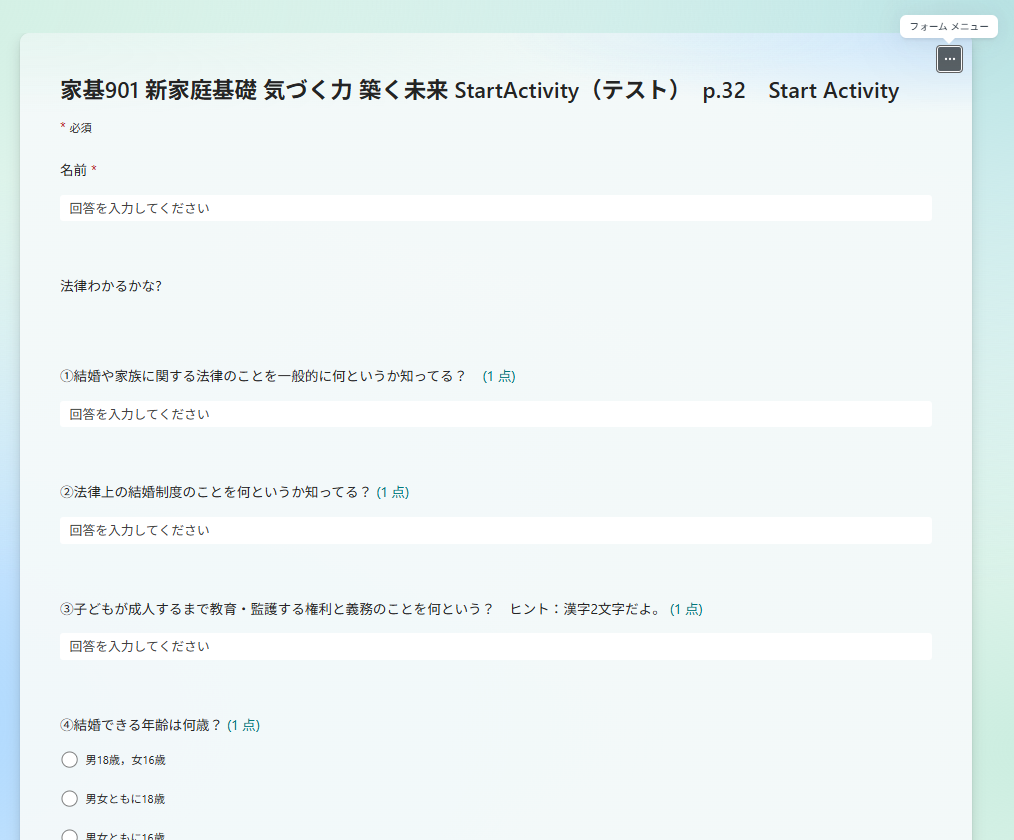Click the 法律わかるかな? section text
This screenshot has height=840, width=1014.
(111, 286)
